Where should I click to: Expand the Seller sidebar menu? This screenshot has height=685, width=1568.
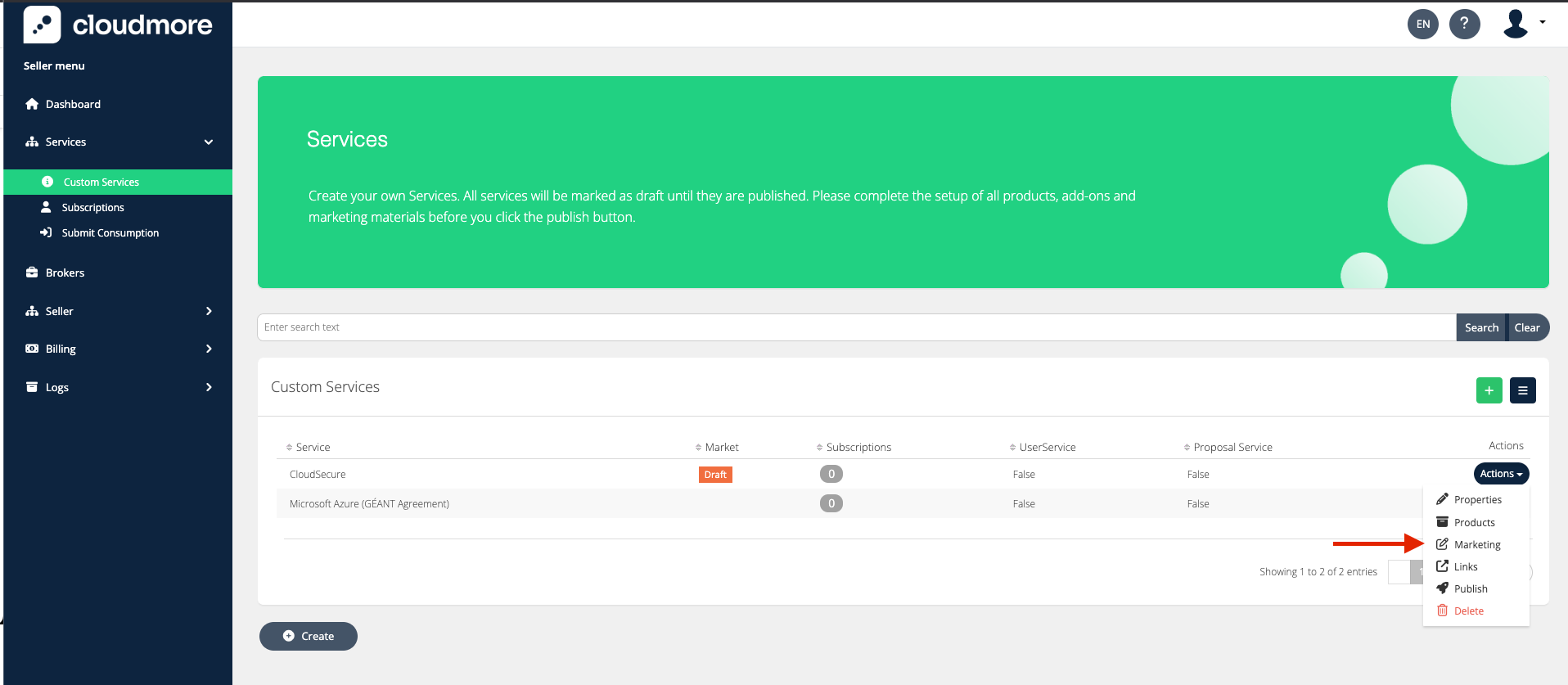(118, 311)
